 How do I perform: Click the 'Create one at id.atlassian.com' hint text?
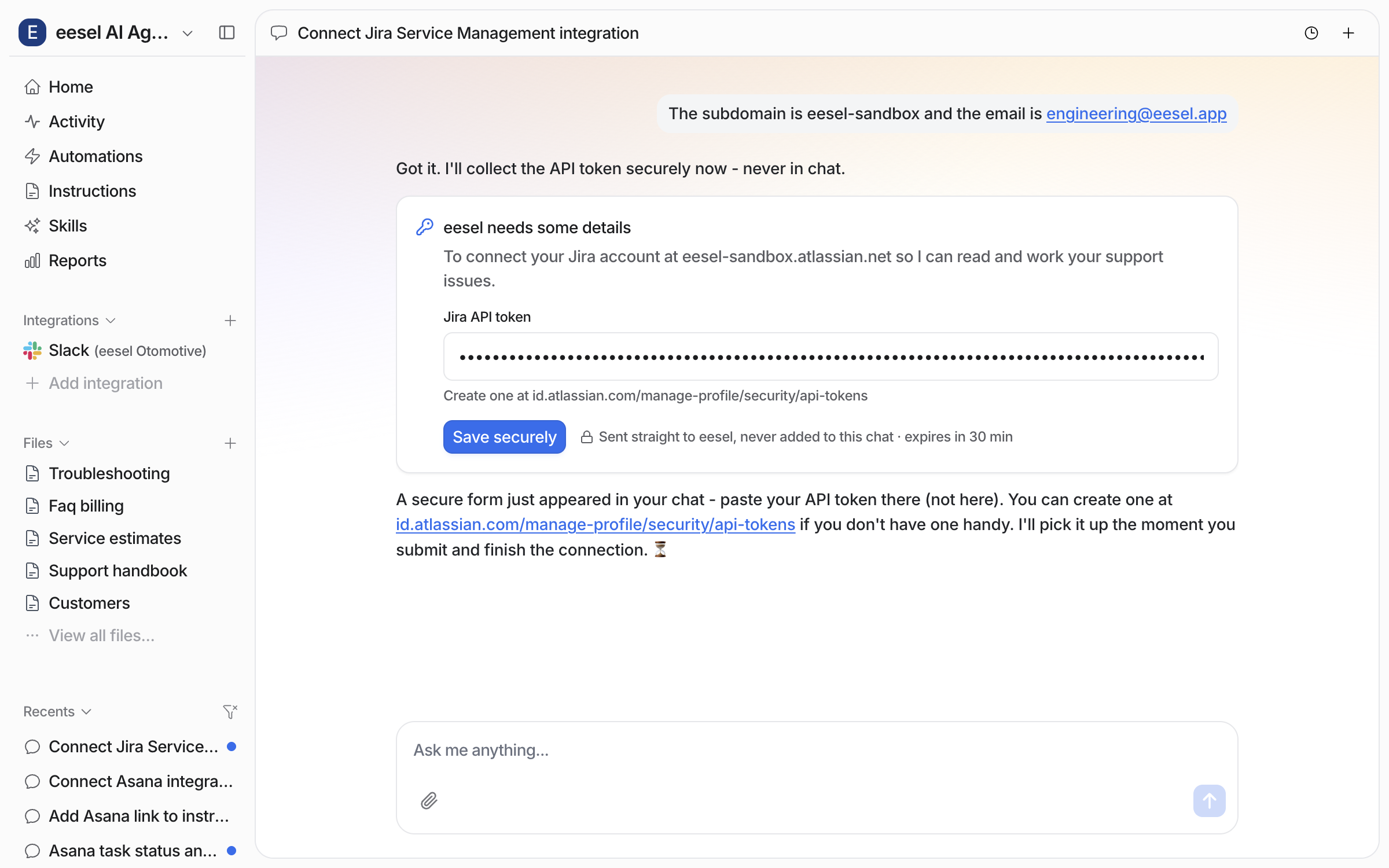click(655, 396)
